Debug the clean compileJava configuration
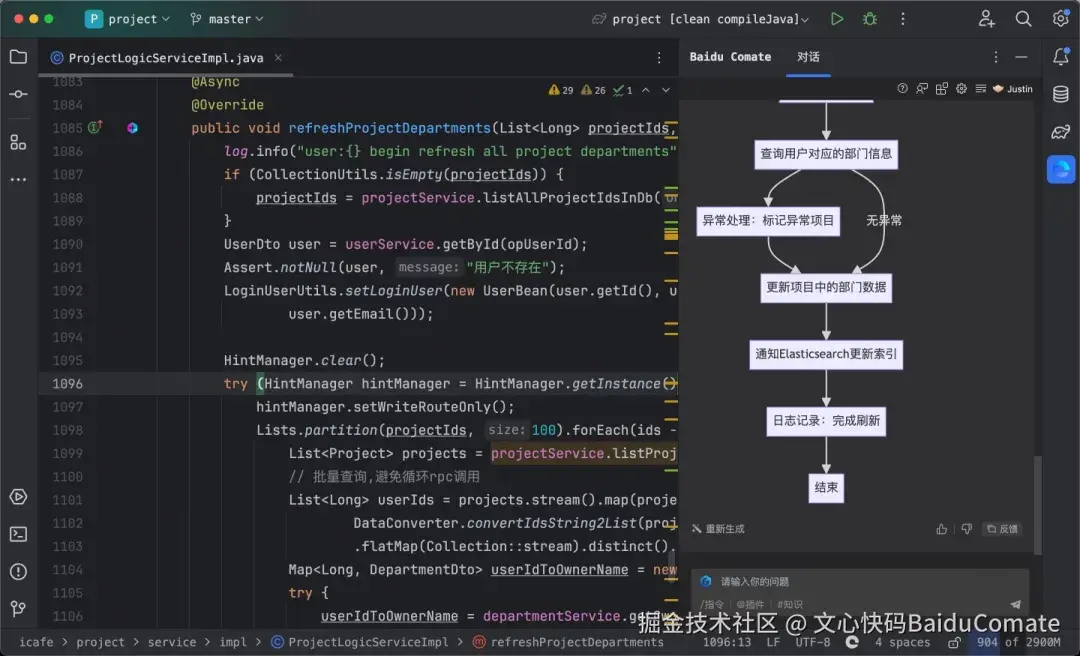The width and height of the screenshot is (1080, 656). [x=870, y=19]
